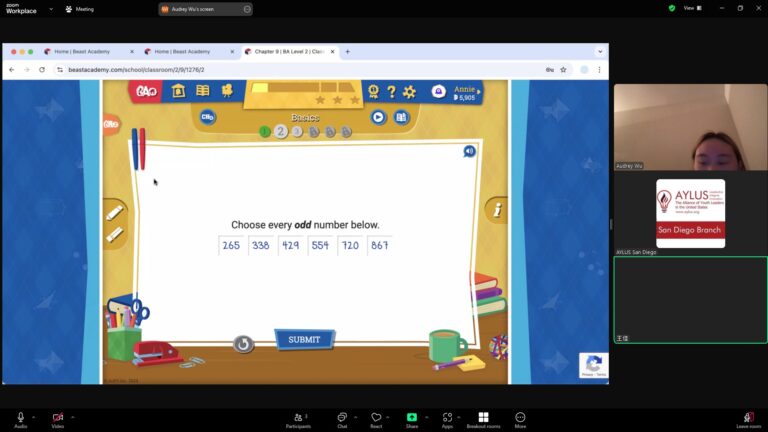Click the yellow progress bar with stars
Viewport: 768px width, 432px height.
coord(303,93)
